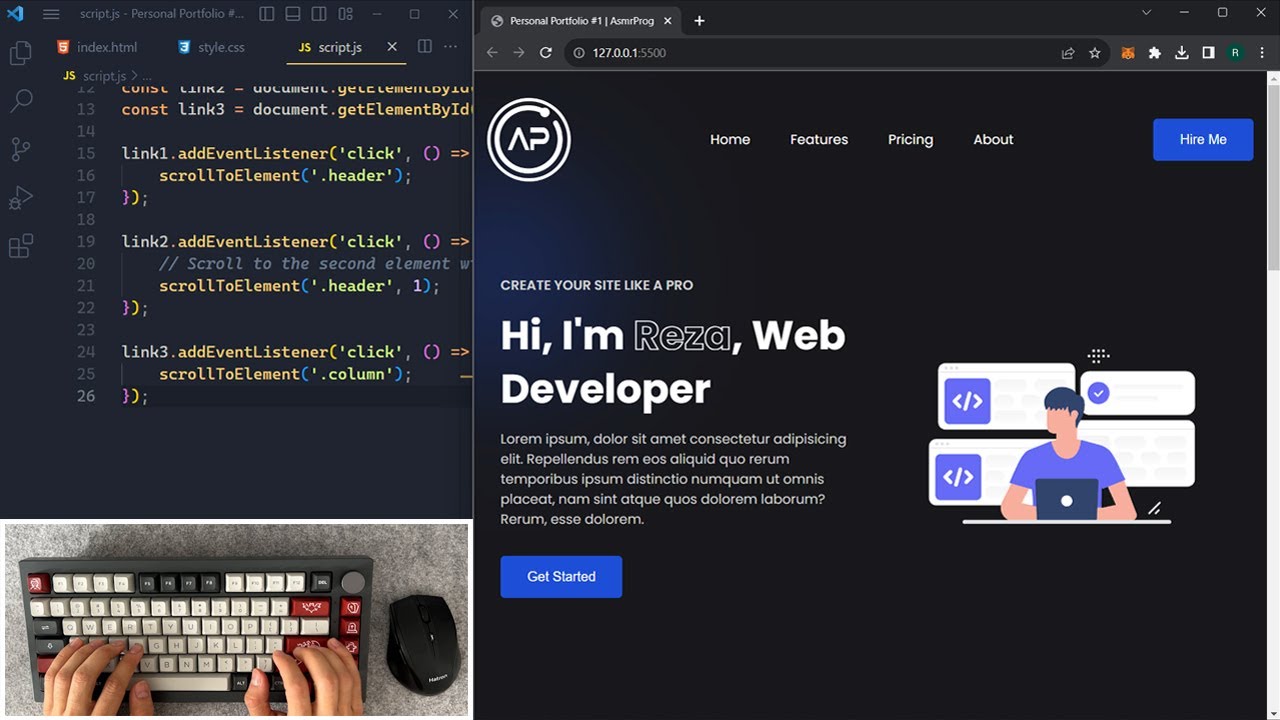The image size is (1280, 720).
Task: View site information icon in address bar
Action: click(x=579, y=53)
